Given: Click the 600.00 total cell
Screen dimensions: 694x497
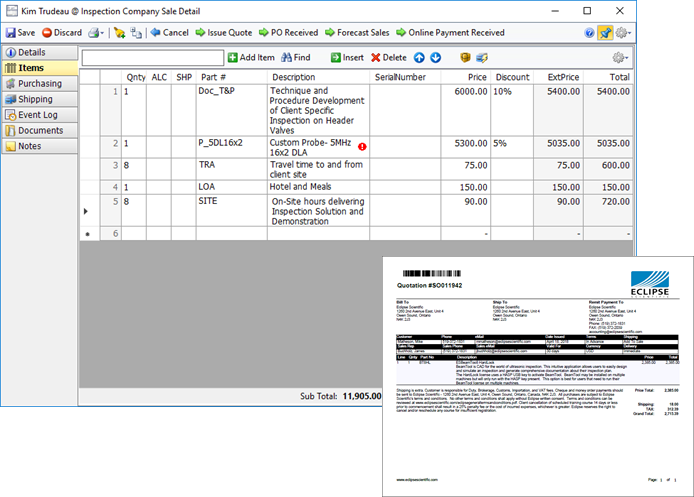Looking at the screenshot, I should click(x=608, y=169).
